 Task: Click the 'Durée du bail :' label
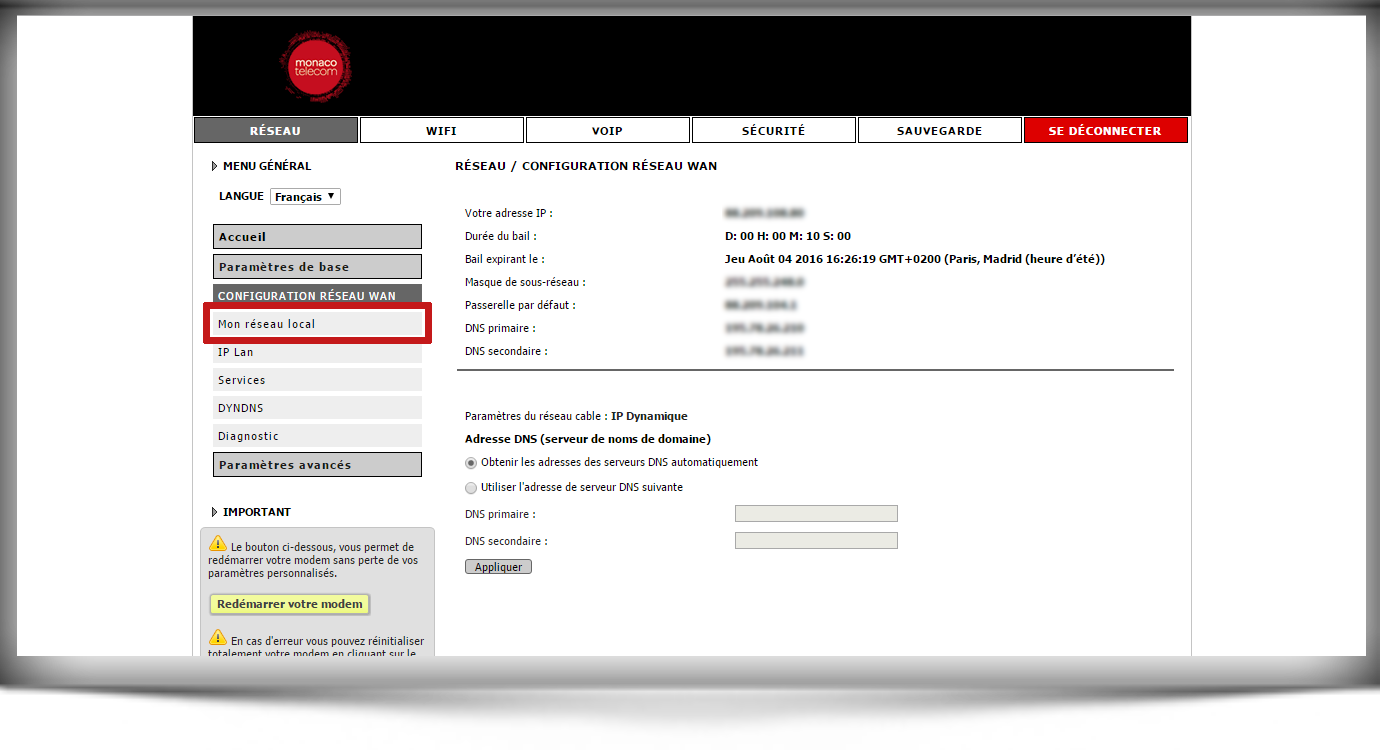501,237
